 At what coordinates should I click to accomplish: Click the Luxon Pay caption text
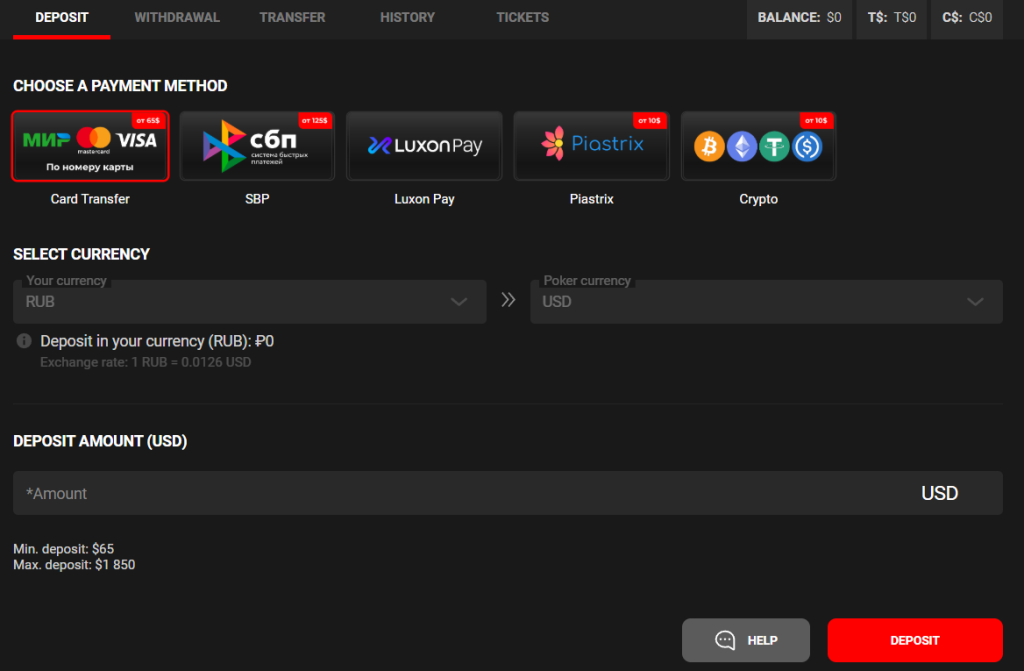tap(424, 199)
